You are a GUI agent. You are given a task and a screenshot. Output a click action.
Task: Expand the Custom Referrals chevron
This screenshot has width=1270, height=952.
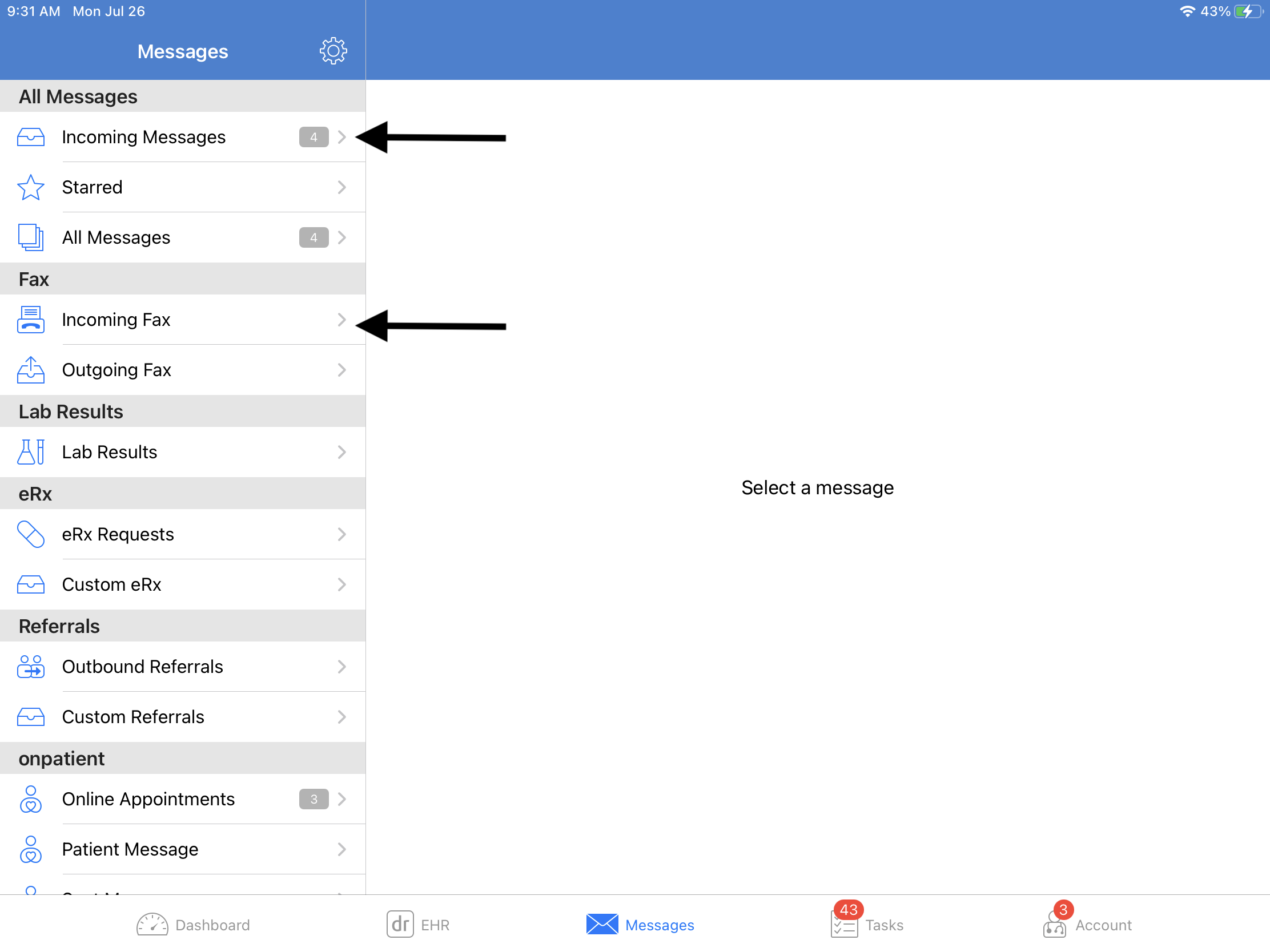point(341,716)
